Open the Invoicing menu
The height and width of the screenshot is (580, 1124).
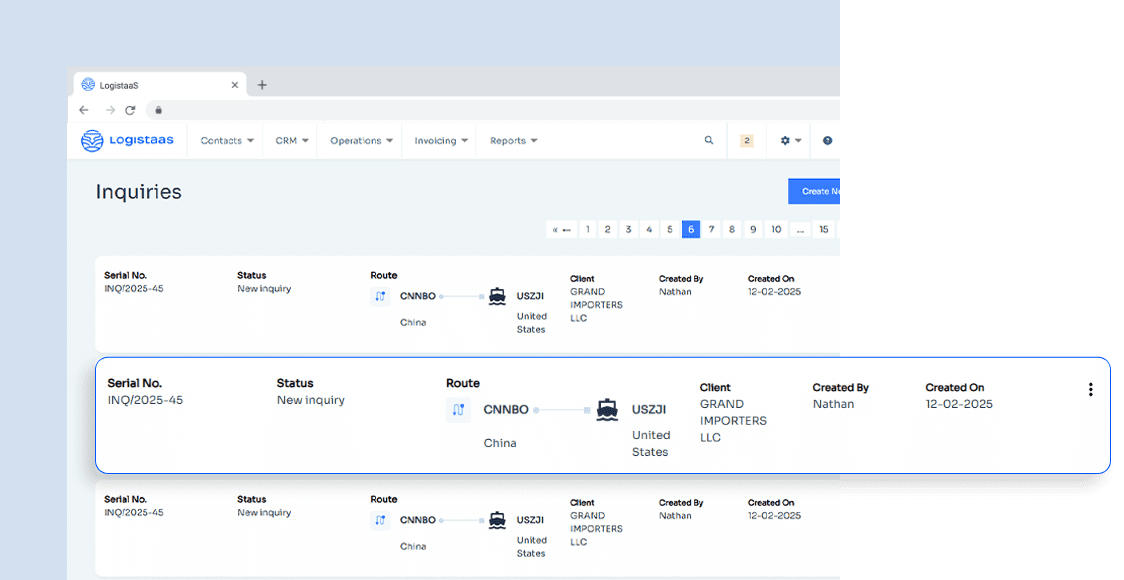[x=441, y=141]
